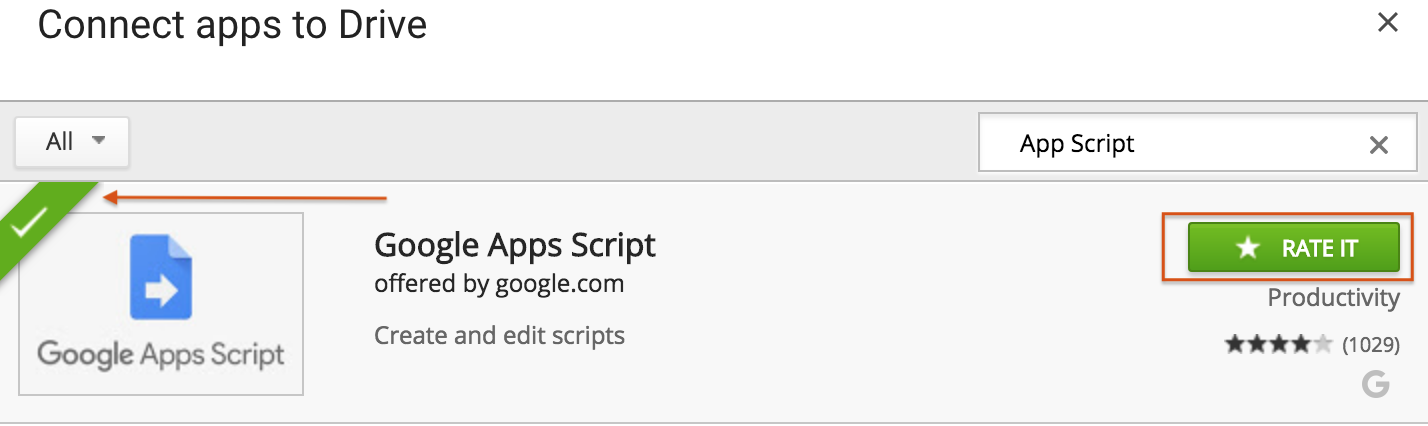Click the offered by google.com text
This screenshot has width=1428, height=426.
[499, 284]
